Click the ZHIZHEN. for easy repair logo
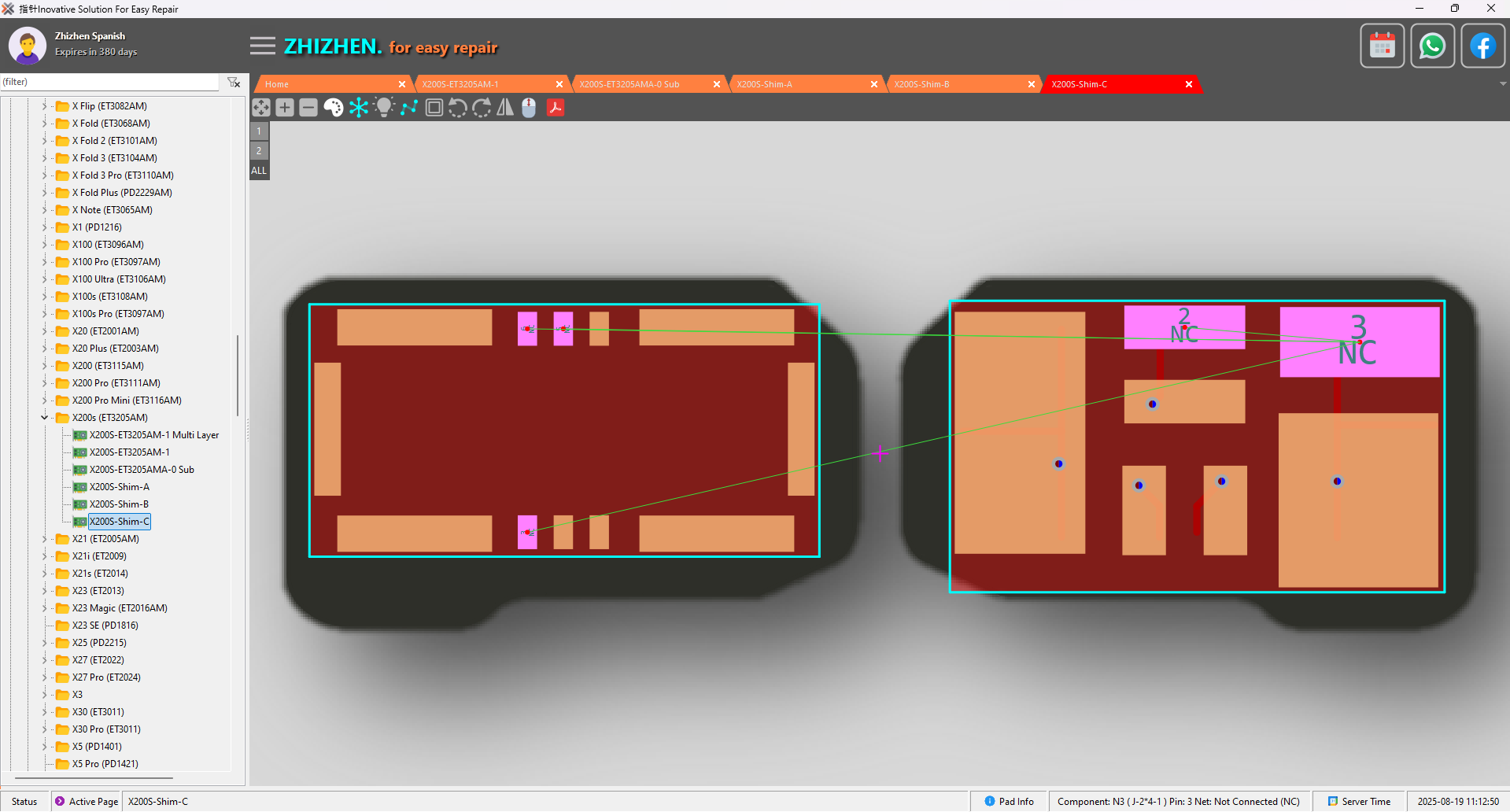 click(x=391, y=47)
